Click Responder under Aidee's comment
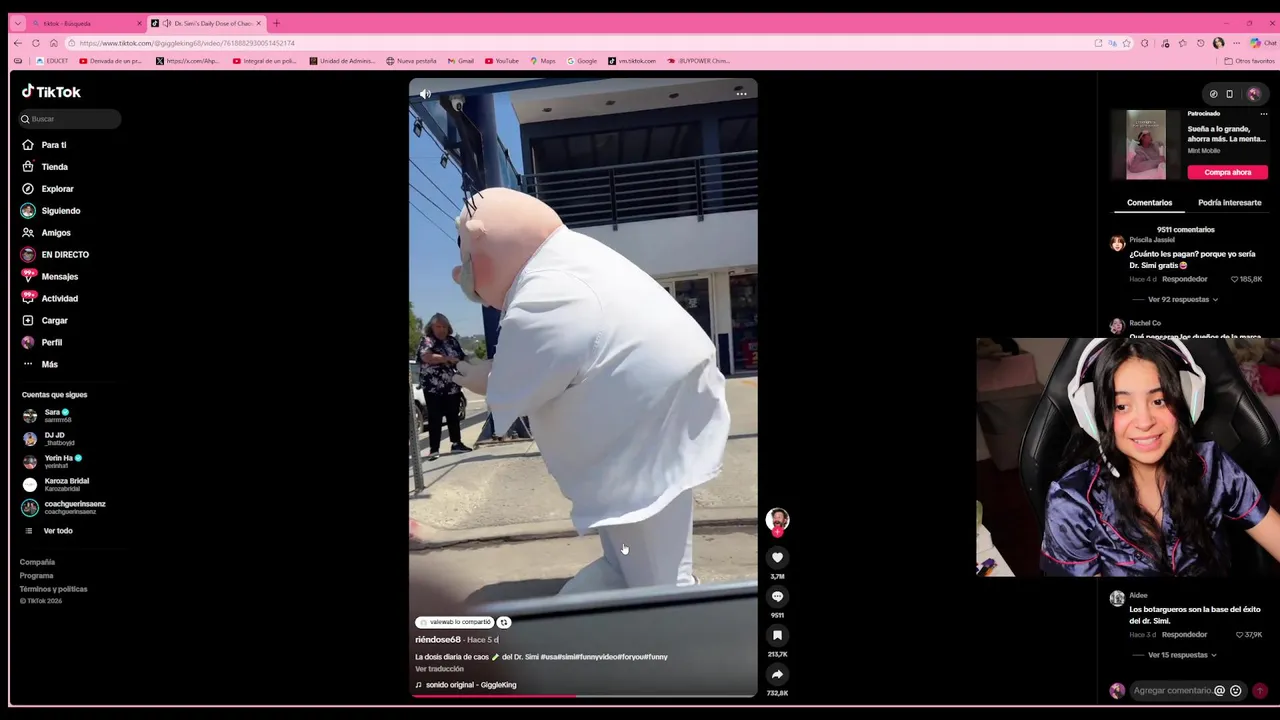Image resolution: width=1280 pixels, height=720 pixels. point(1185,635)
